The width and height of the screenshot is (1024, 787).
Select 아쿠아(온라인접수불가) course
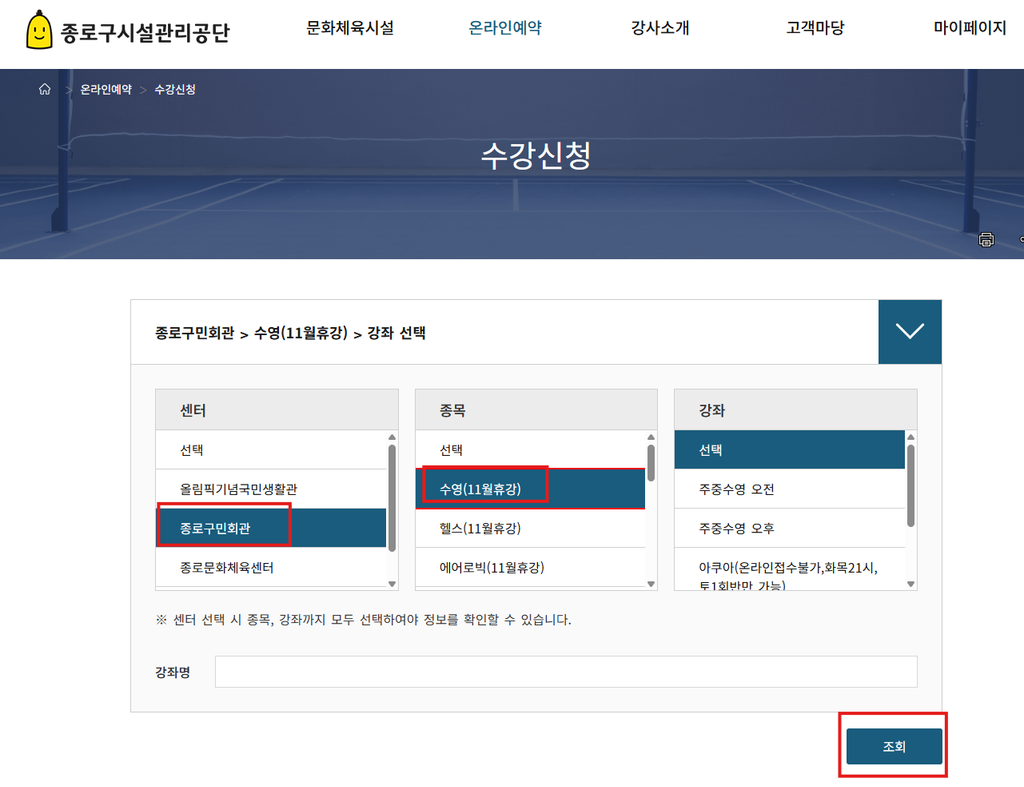pyautogui.click(x=790, y=570)
